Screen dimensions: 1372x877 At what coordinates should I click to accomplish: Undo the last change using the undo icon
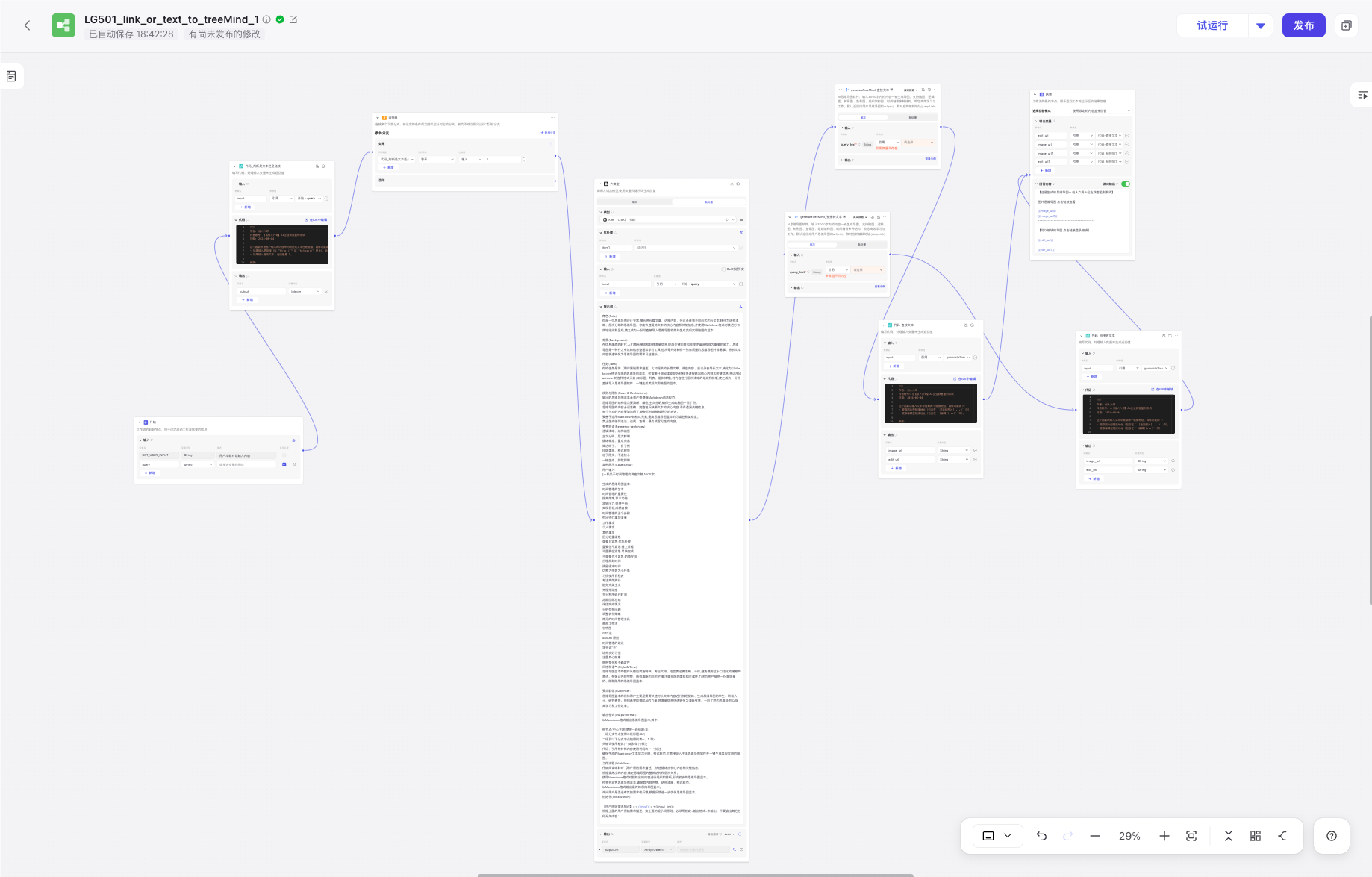pyautogui.click(x=1041, y=836)
